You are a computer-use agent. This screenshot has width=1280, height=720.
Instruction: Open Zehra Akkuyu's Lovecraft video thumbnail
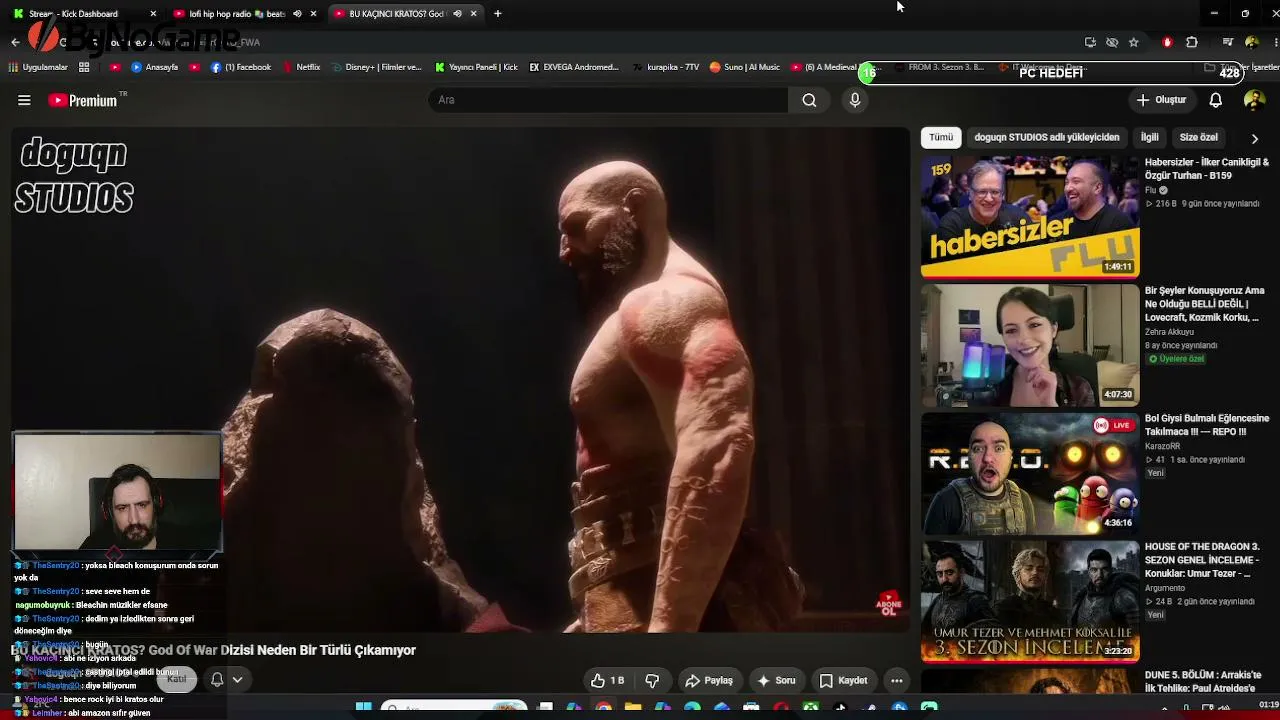click(1030, 345)
